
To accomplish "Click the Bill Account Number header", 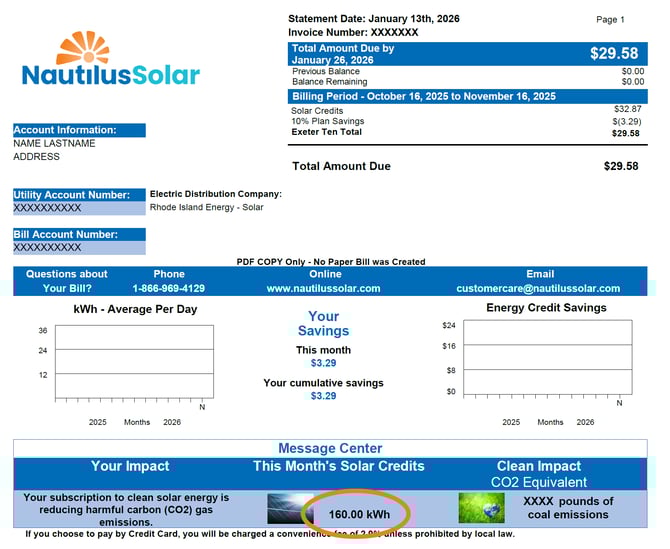I will tap(79, 235).
